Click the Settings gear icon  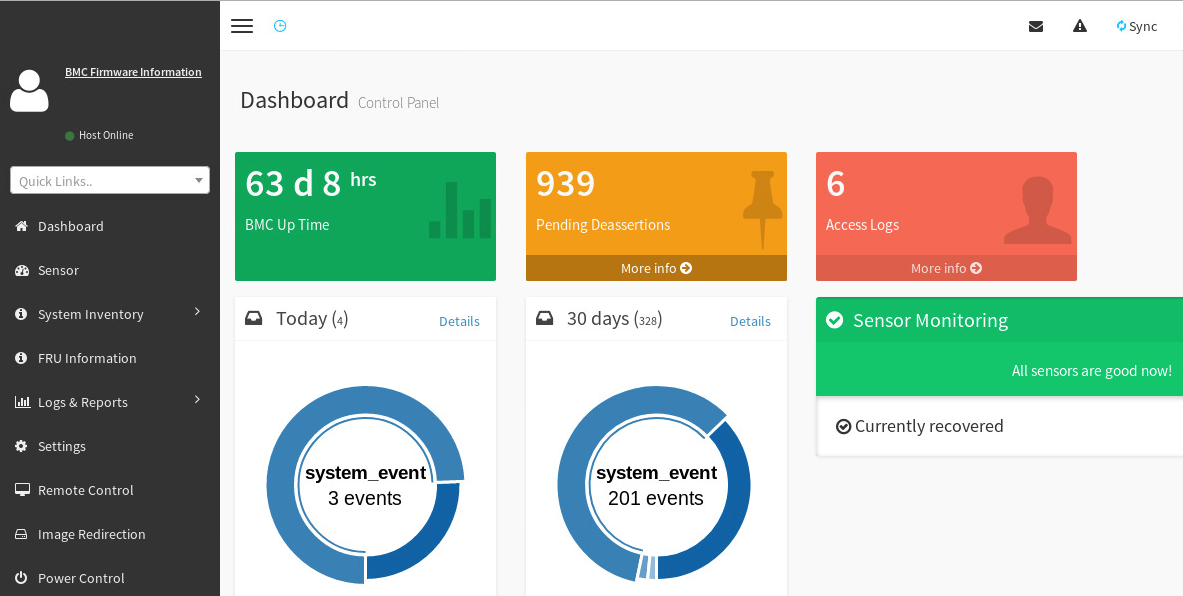coord(21,446)
